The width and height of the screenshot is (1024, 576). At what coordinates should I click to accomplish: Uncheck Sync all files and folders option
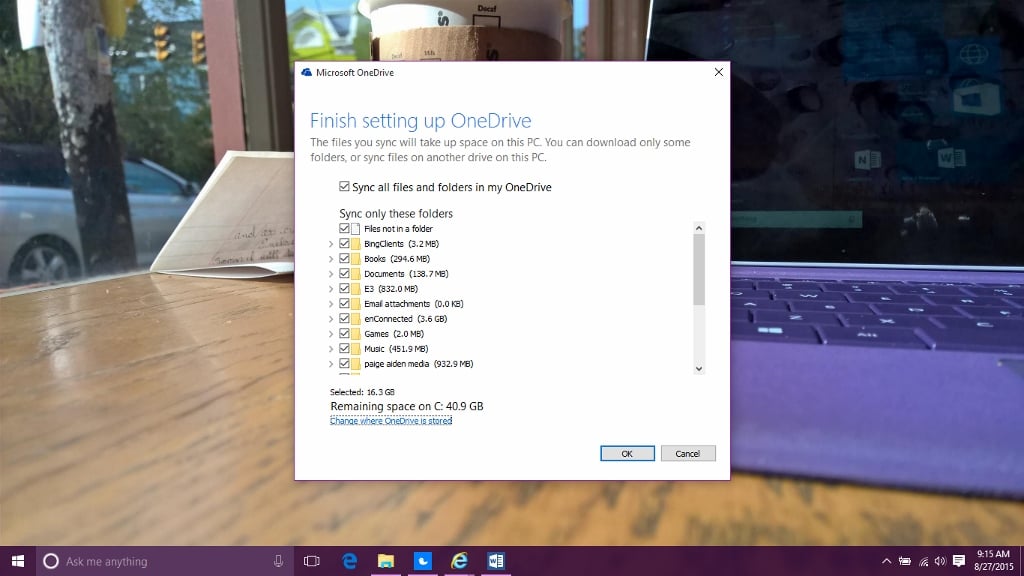point(345,187)
